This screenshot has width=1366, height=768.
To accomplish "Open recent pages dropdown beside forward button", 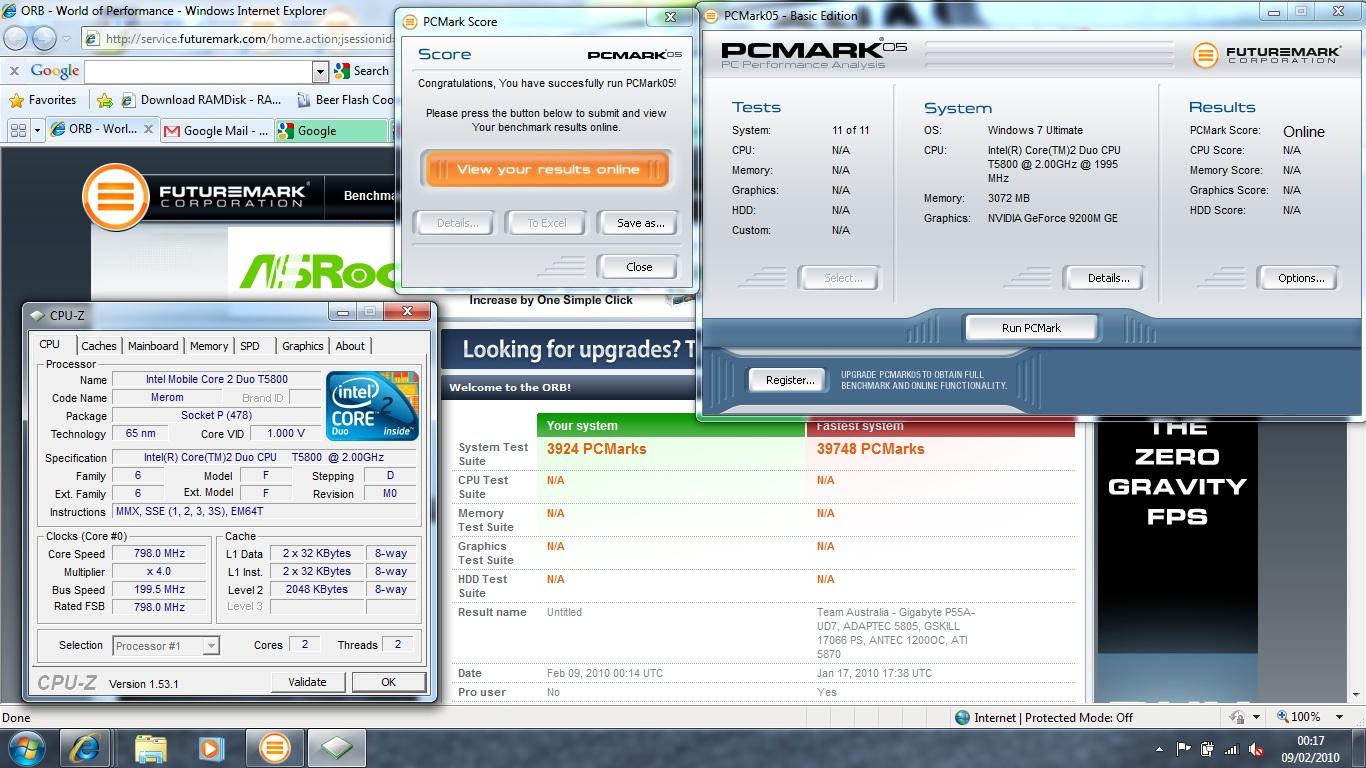I will [66, 40].
